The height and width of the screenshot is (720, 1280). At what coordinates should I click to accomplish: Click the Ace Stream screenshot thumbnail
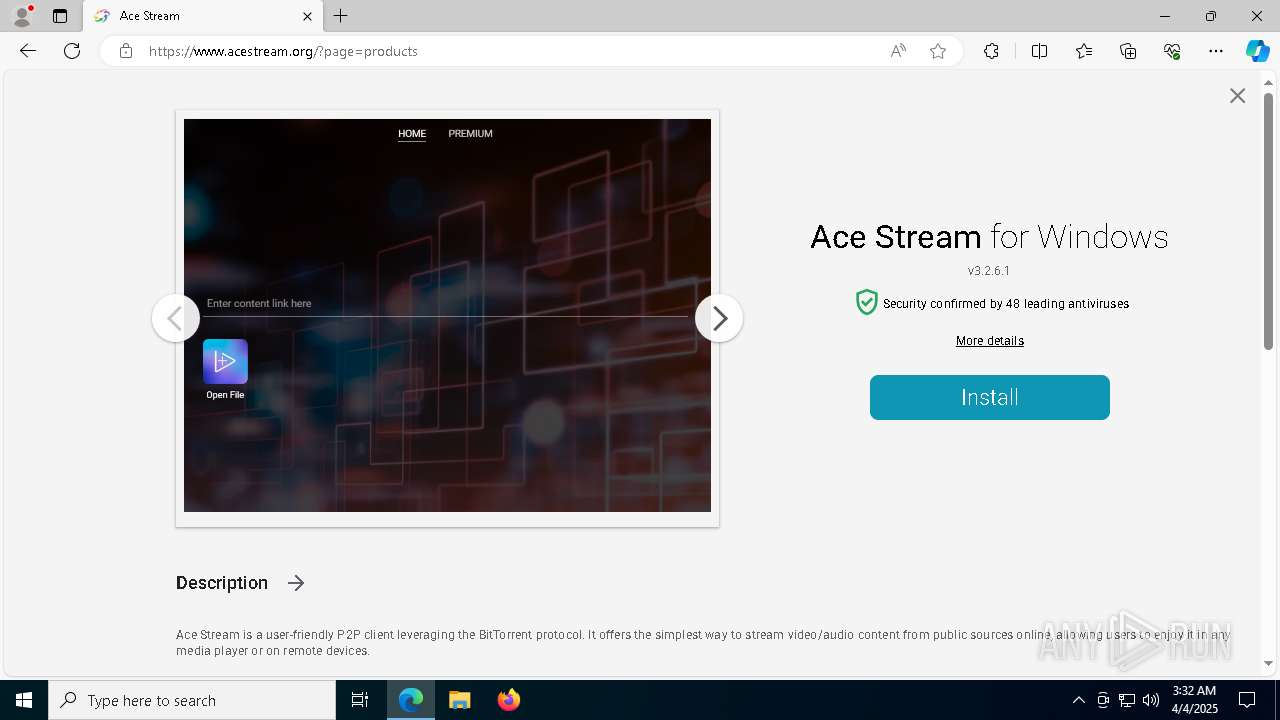tap(447, 315)
